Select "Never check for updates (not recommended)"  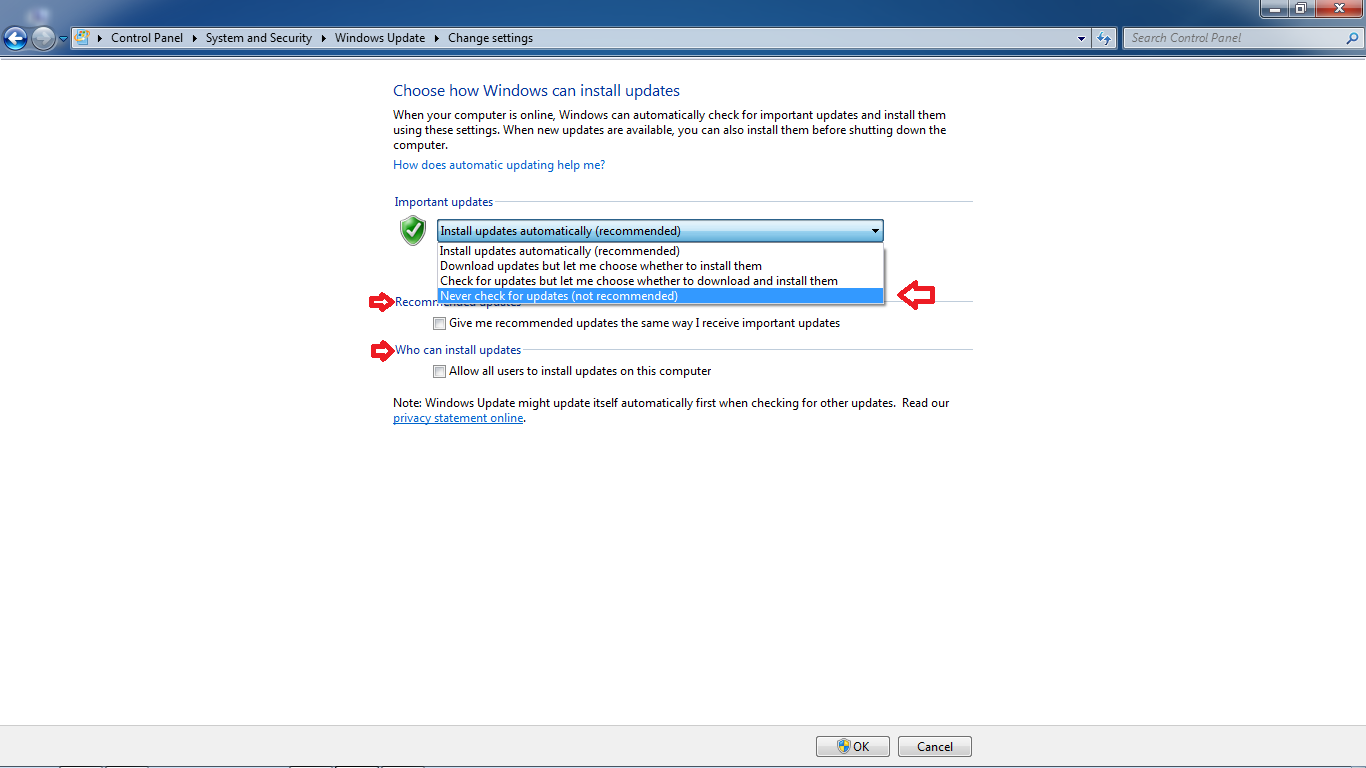(558, 295)
